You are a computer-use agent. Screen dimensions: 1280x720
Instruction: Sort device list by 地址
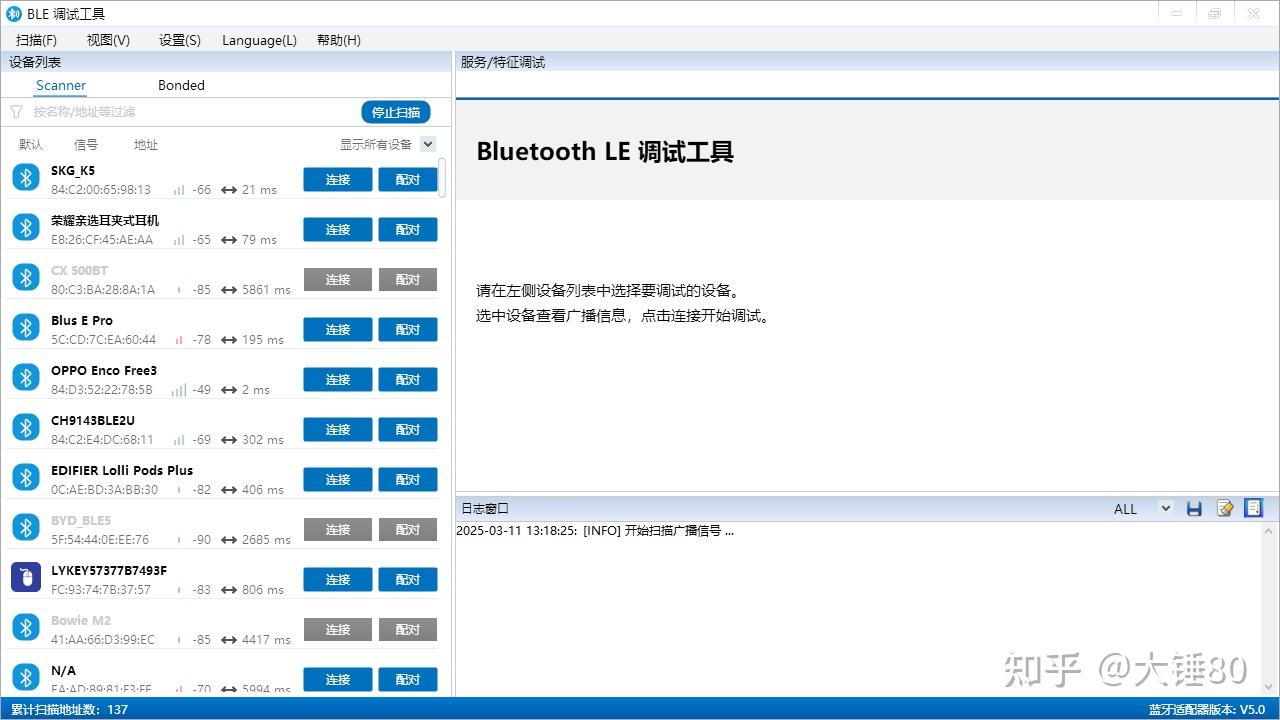[146, 144]
